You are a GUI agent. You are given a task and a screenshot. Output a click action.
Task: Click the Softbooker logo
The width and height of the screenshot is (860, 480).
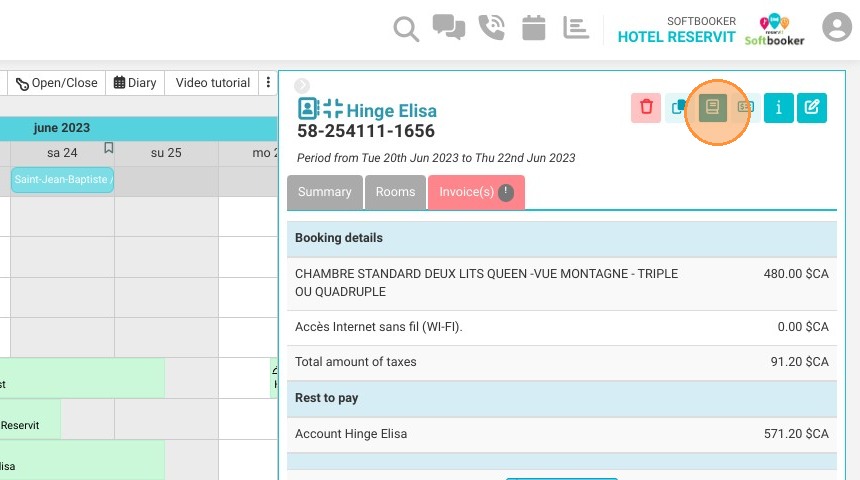tap(774, 30)
